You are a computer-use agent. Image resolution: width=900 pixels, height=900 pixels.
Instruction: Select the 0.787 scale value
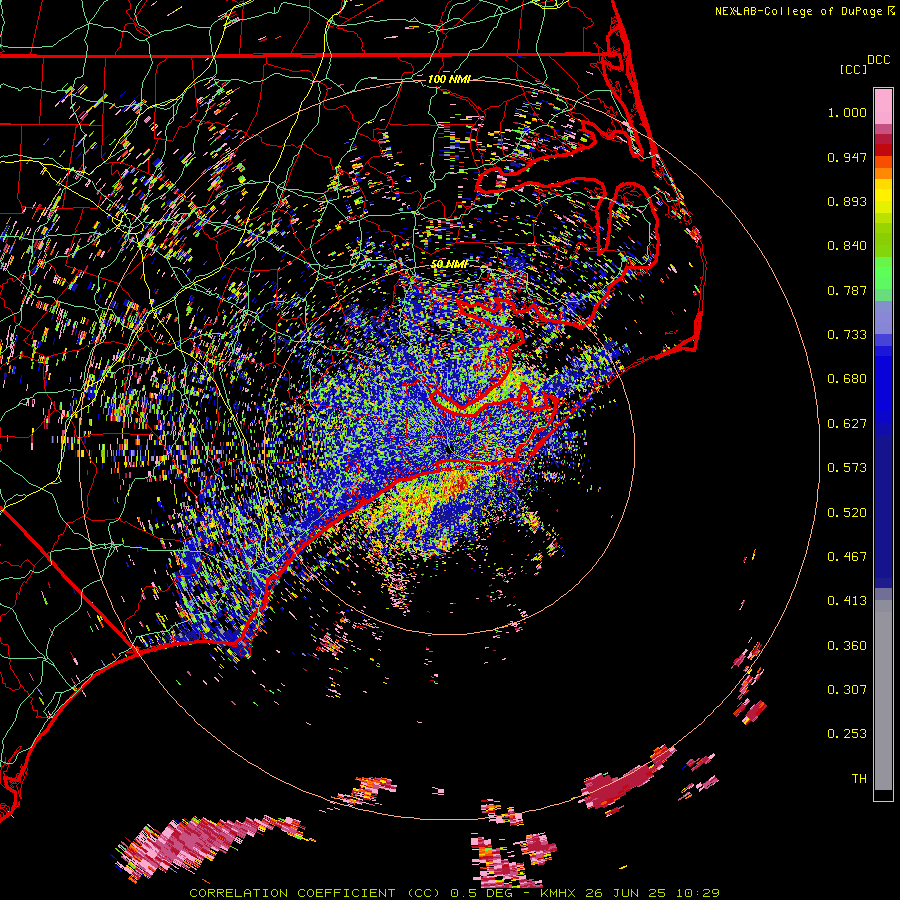click(x=847, y=290)
